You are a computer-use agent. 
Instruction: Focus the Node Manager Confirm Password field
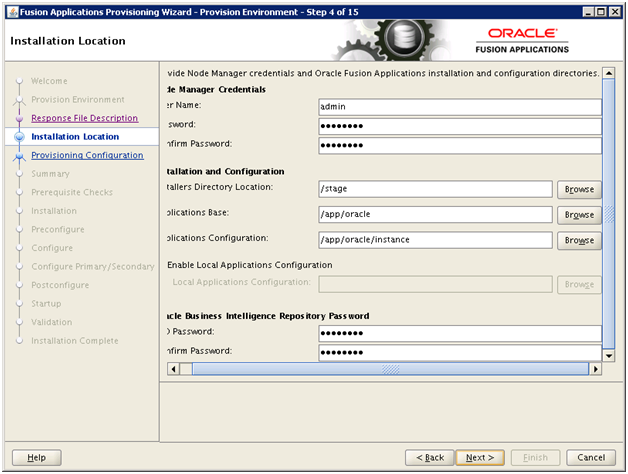pyautogui.click(x=460, y=145)
